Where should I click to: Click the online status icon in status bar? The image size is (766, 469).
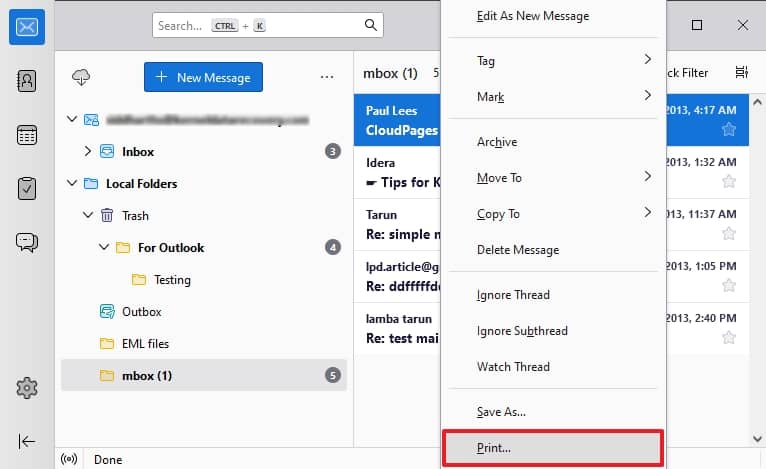pos(69,459)
